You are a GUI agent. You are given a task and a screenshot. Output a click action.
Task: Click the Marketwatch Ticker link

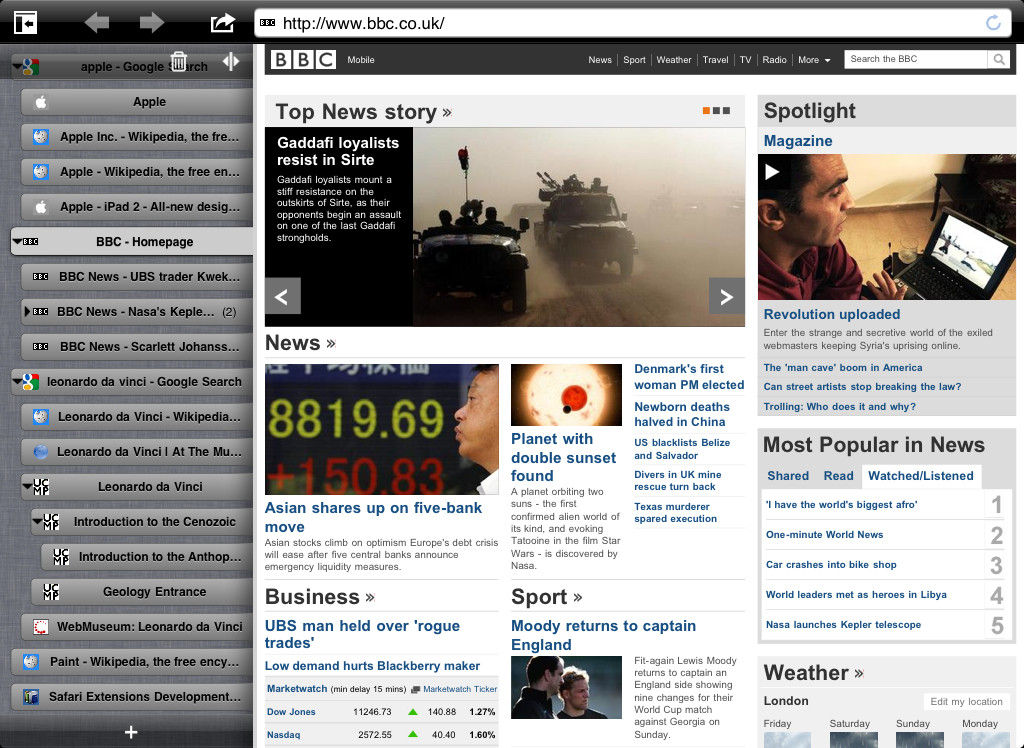coord(460,689)
